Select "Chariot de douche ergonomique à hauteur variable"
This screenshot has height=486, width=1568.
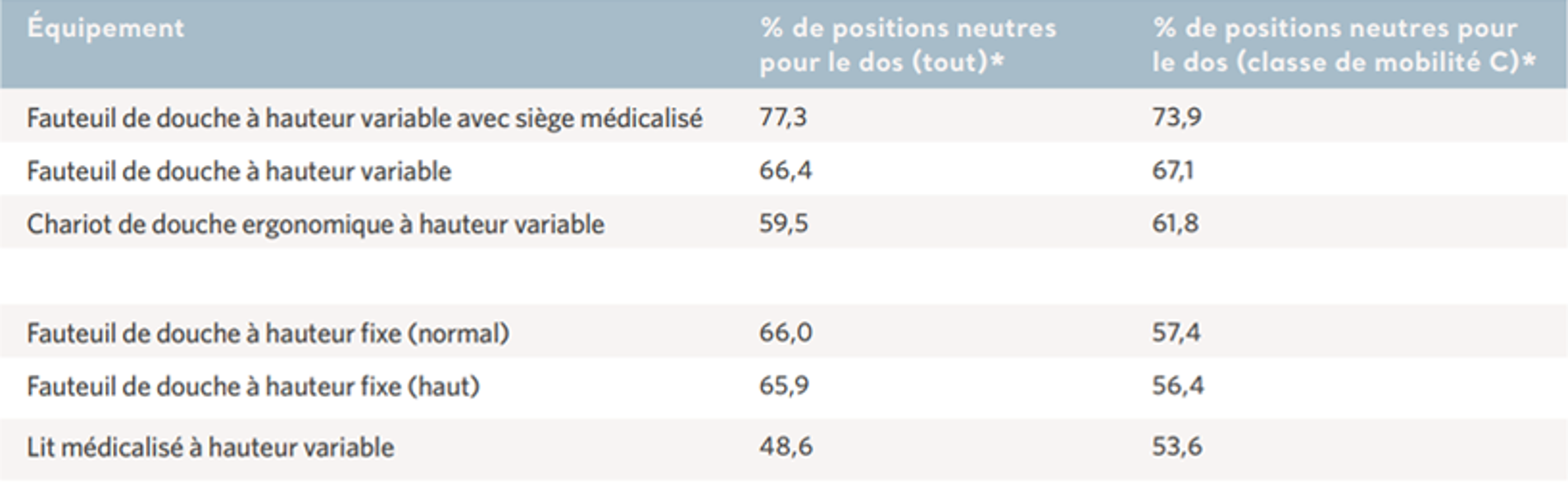[x=315, y=224]
